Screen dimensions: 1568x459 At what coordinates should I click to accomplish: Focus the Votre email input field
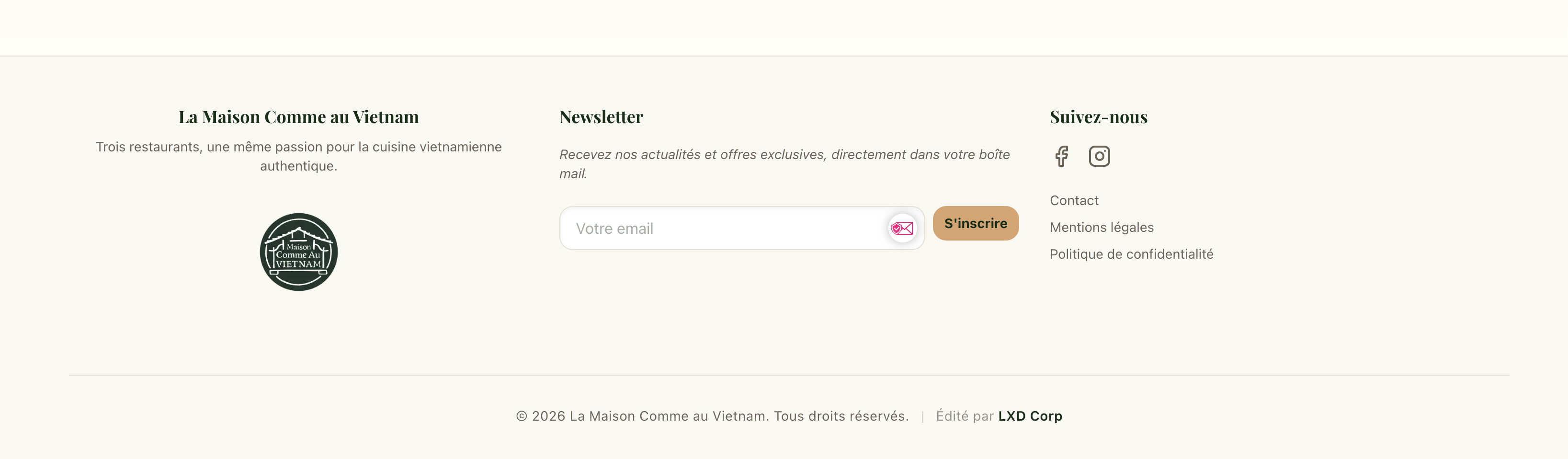tap(742, 228)
